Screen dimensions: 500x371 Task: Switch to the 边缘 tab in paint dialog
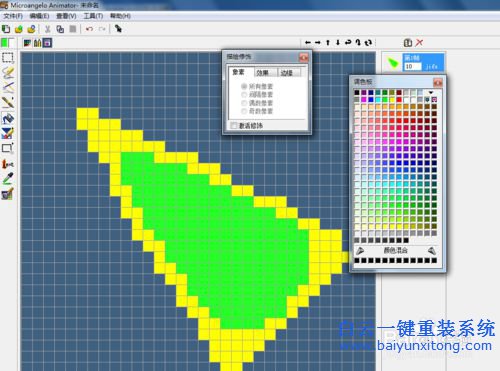tap(289, 72)
